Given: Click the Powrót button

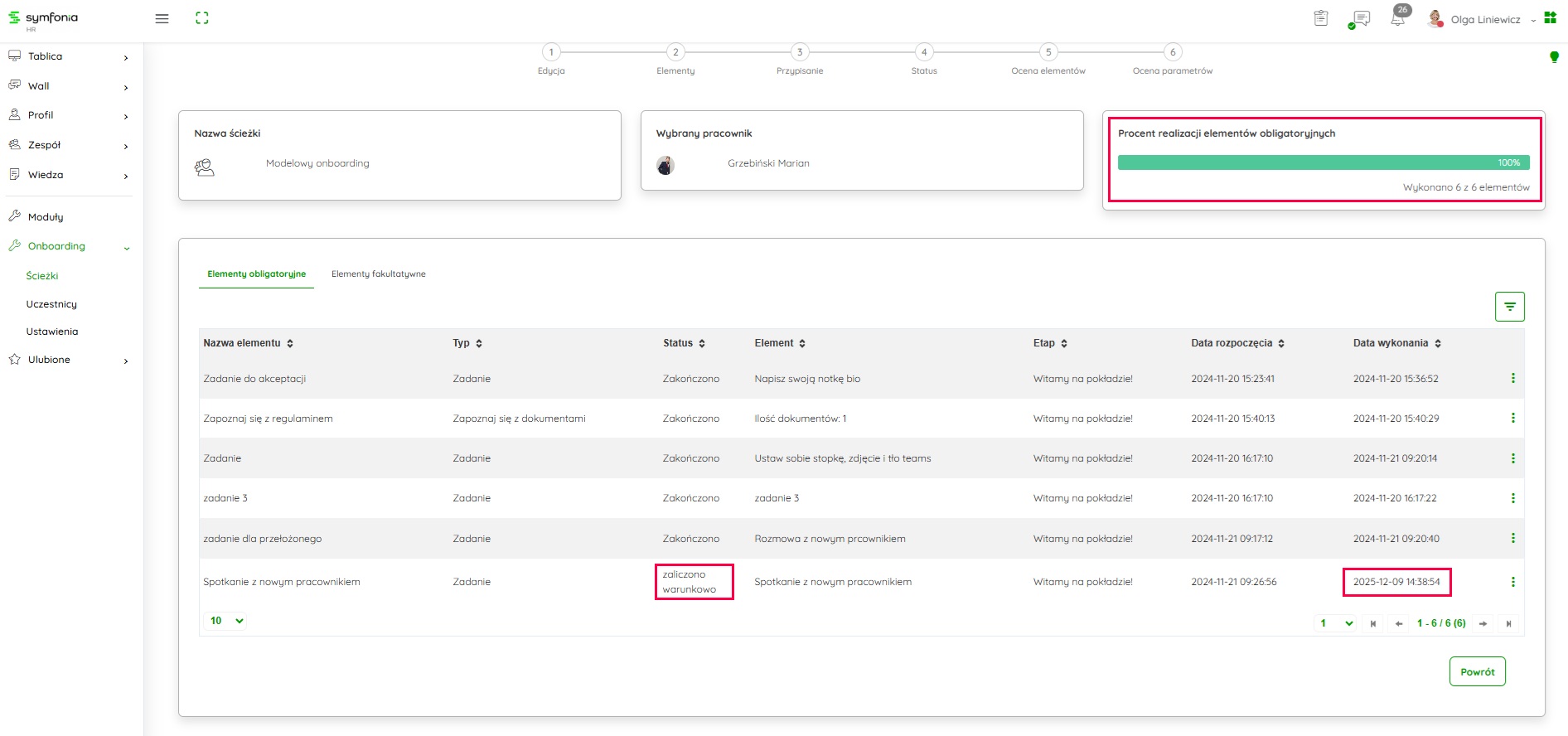Looking at the screenshot, I should coord(1477,671).
